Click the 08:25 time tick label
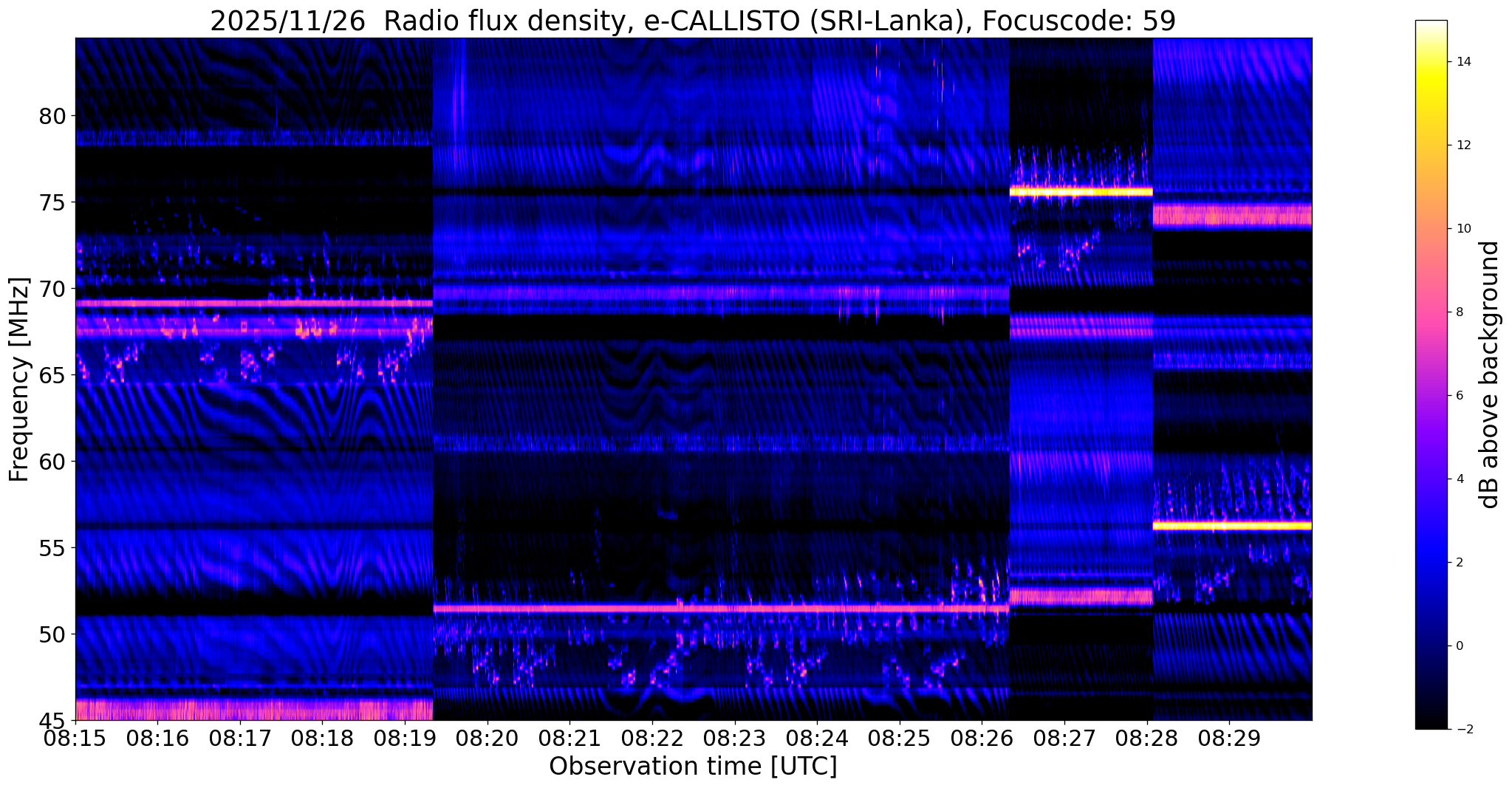This screenshot has width=1512, height=788. click(x=900, y=738)
